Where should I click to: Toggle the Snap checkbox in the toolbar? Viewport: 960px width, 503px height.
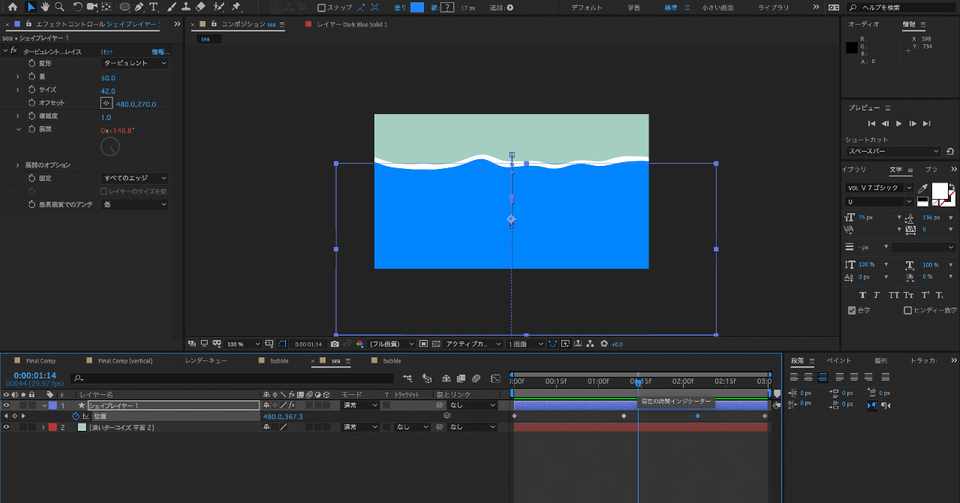pos(321,7)
